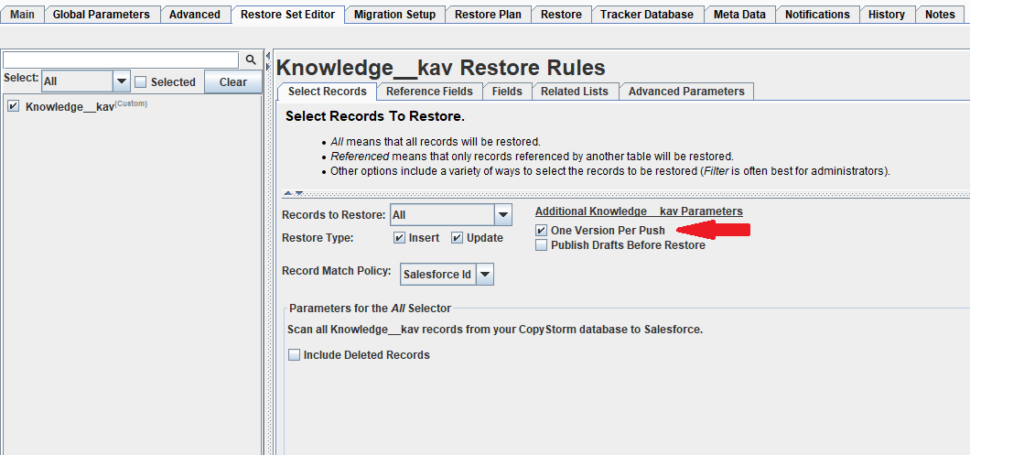Image resolution: width=1024 pixels, height=455 pixels.
Task: Go to the Advanced tab
Action: click(195, 14)
